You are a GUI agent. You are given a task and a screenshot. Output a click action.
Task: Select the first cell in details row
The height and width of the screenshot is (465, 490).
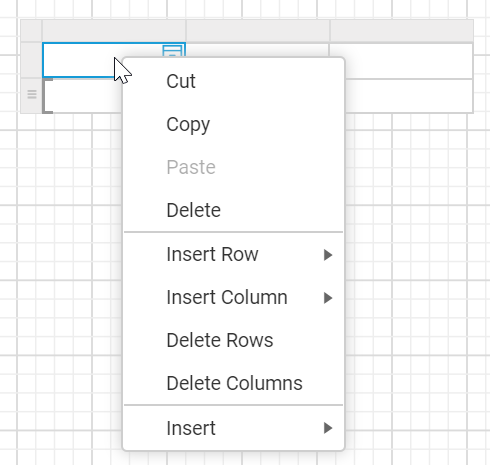(82, 96)
